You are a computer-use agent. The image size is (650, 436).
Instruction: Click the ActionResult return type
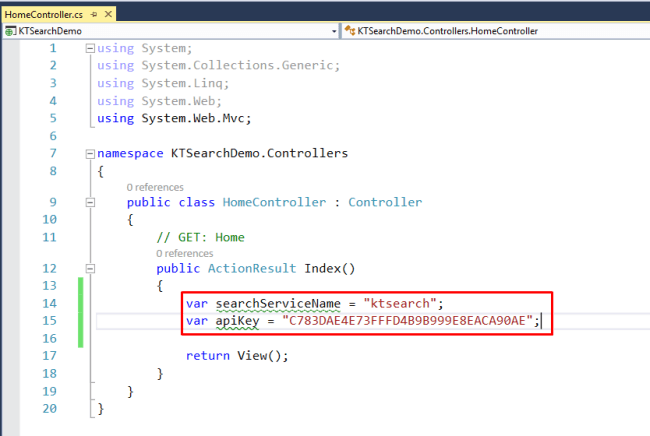252,269
